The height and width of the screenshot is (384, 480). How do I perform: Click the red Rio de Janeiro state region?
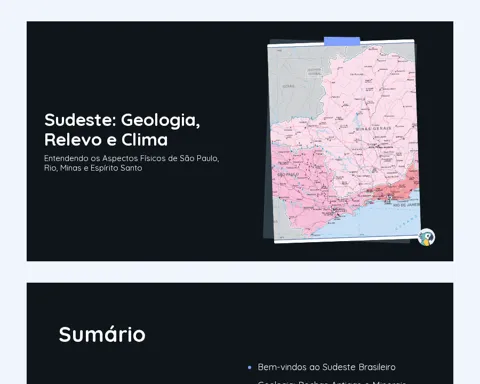tap(397, 188)
